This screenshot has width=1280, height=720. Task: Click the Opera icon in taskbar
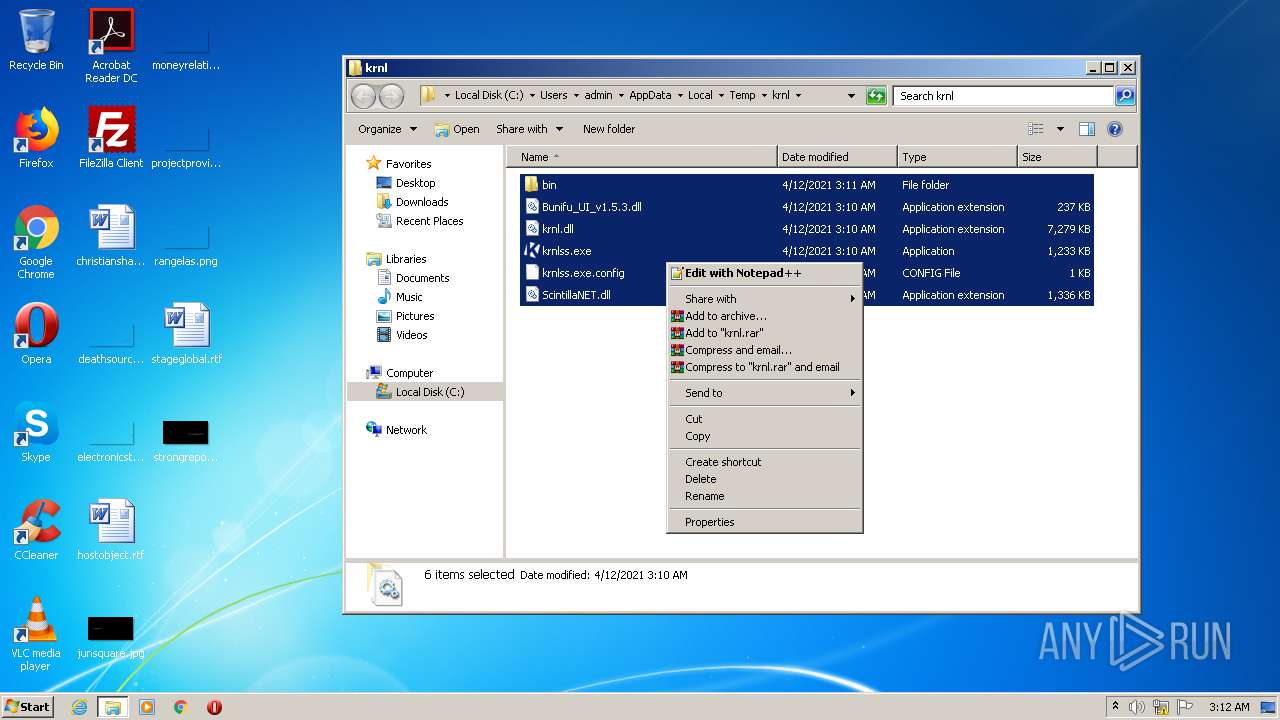tap(214, 707)
